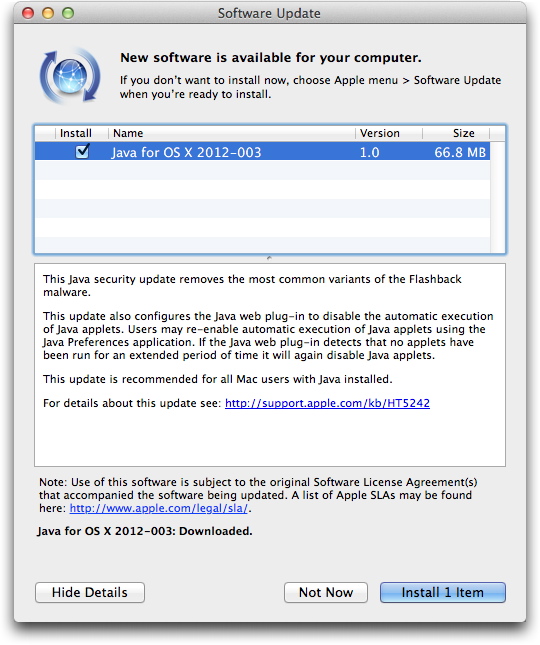Close the Software Update window
This screenshot has width=540, height=645.
(28, 13)
